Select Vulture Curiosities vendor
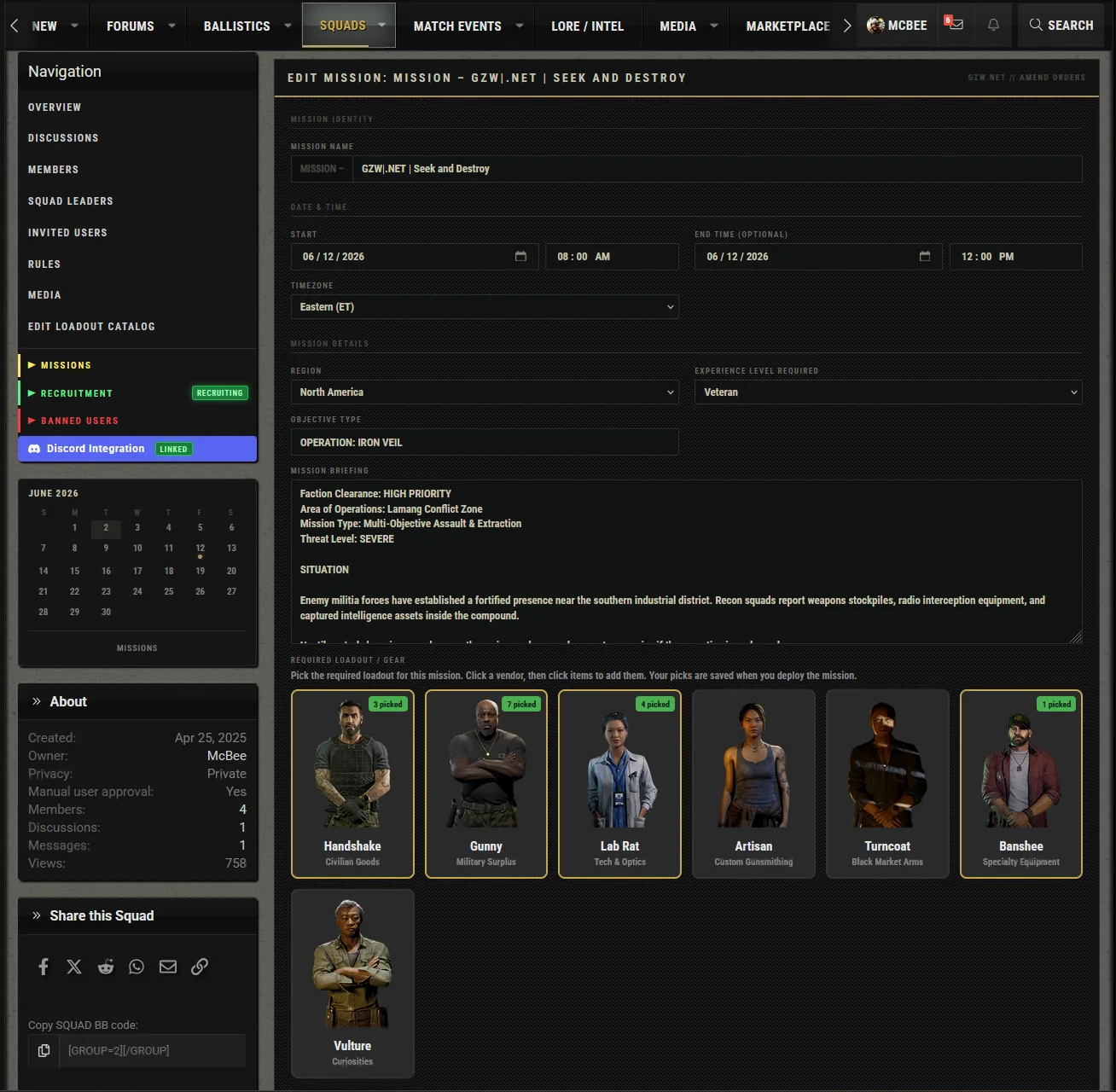 click(x=352, y=984)
